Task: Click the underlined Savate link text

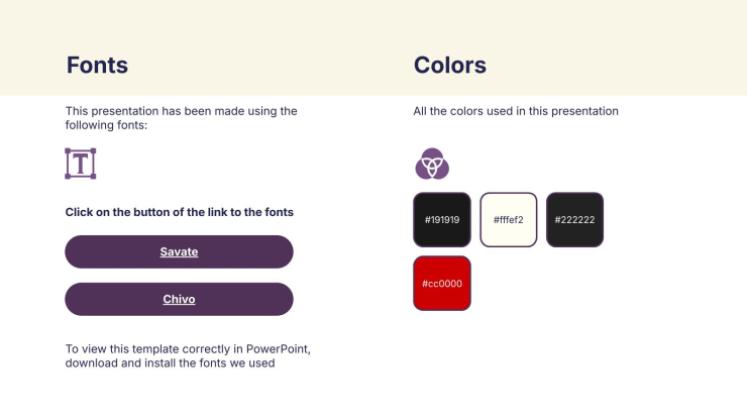Action: (x=179, y=252)
